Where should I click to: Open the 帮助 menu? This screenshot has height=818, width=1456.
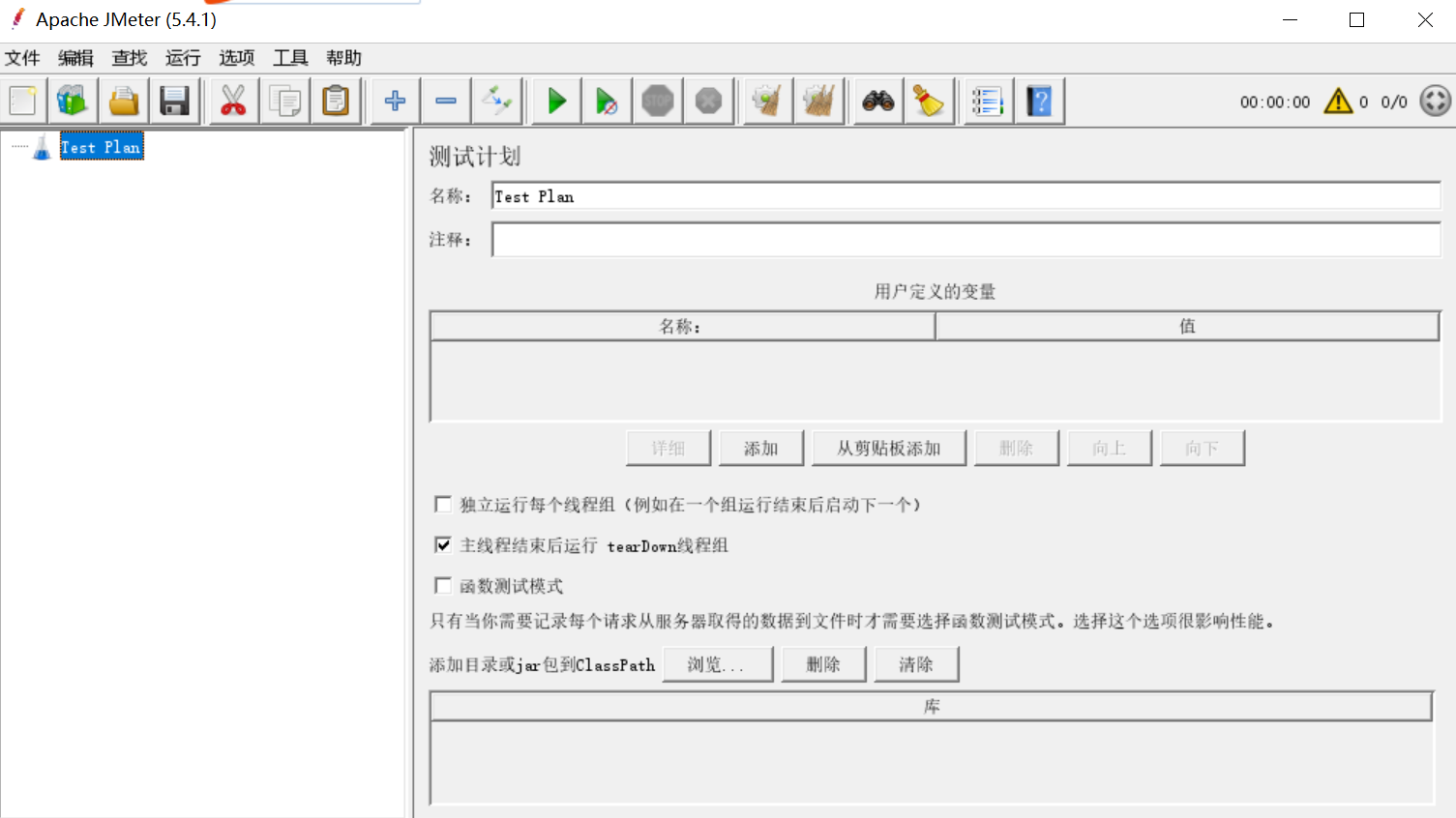[343, 58]
